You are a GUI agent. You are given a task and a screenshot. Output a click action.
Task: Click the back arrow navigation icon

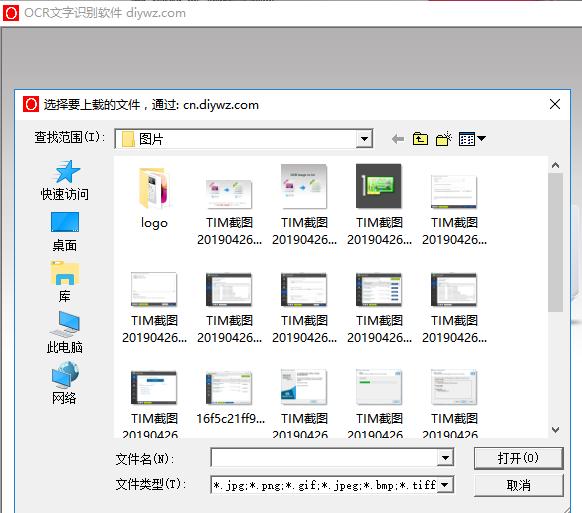(398, 139)
